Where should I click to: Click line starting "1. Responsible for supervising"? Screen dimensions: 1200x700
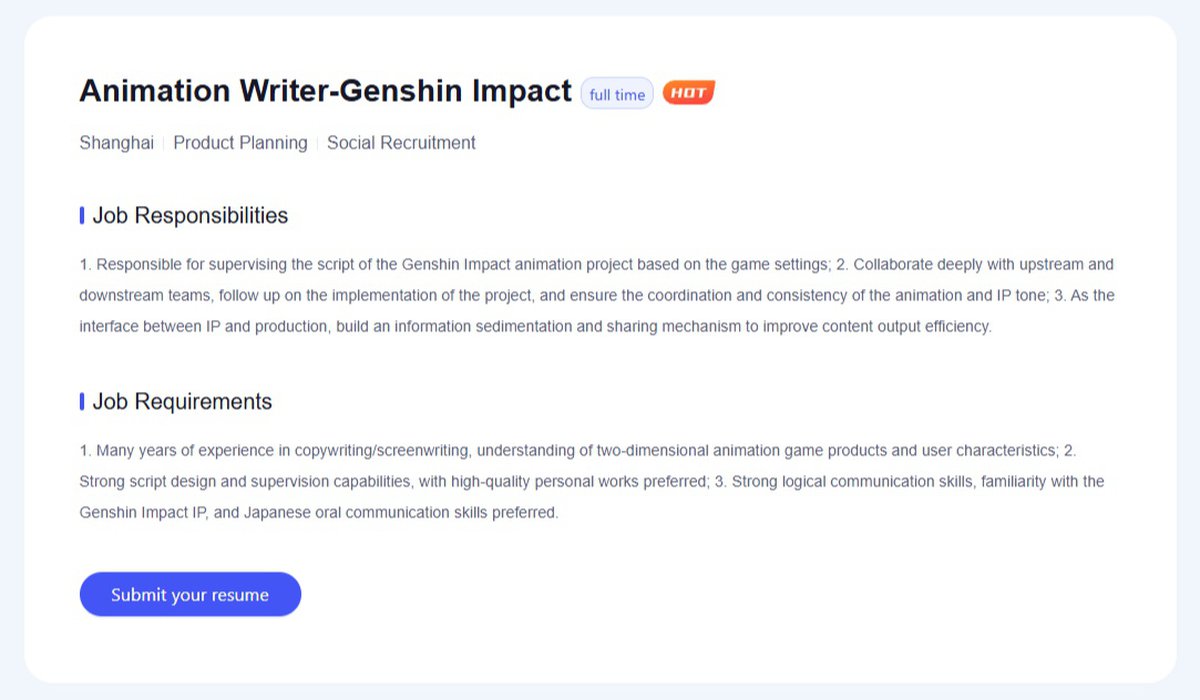pos(596,265)
